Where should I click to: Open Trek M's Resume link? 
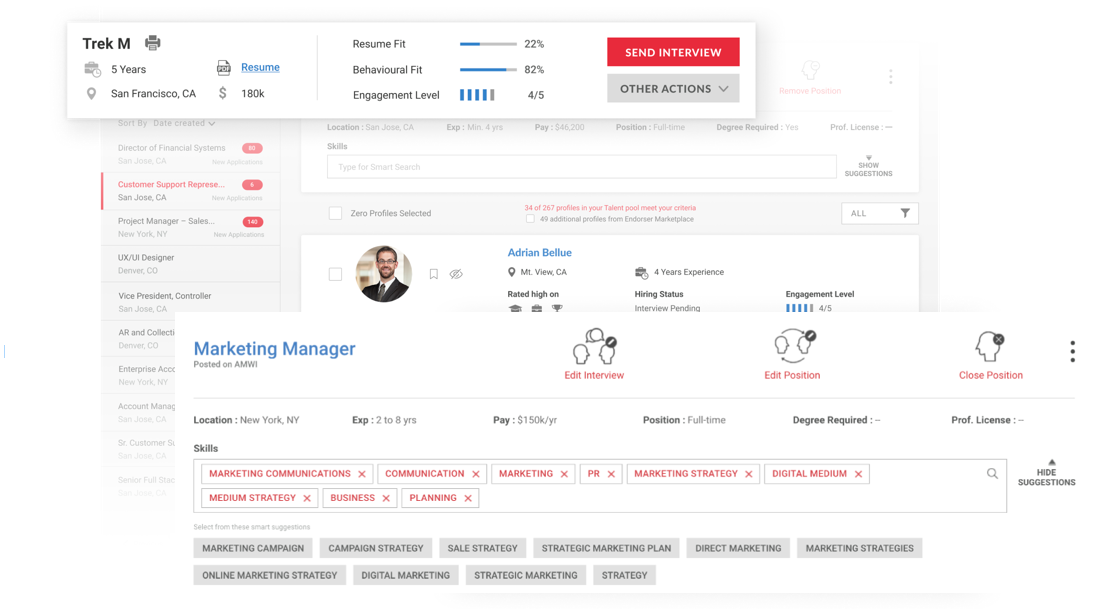[259, 67]
